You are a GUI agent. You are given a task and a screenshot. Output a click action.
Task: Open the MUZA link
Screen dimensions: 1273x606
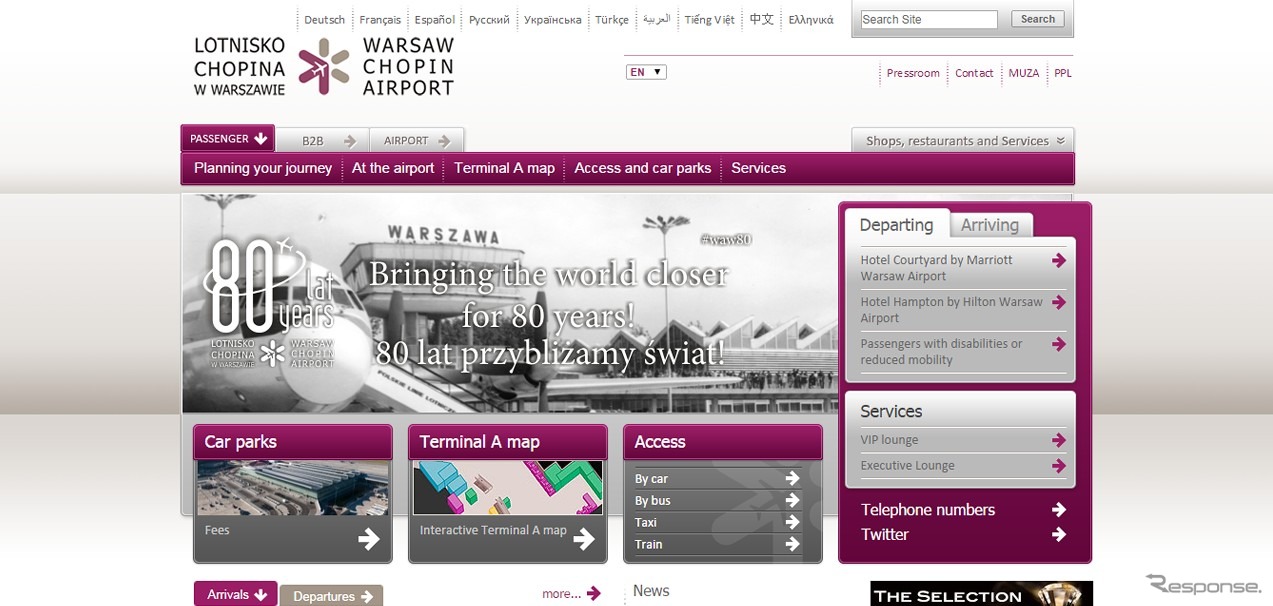coord(1024,73)
